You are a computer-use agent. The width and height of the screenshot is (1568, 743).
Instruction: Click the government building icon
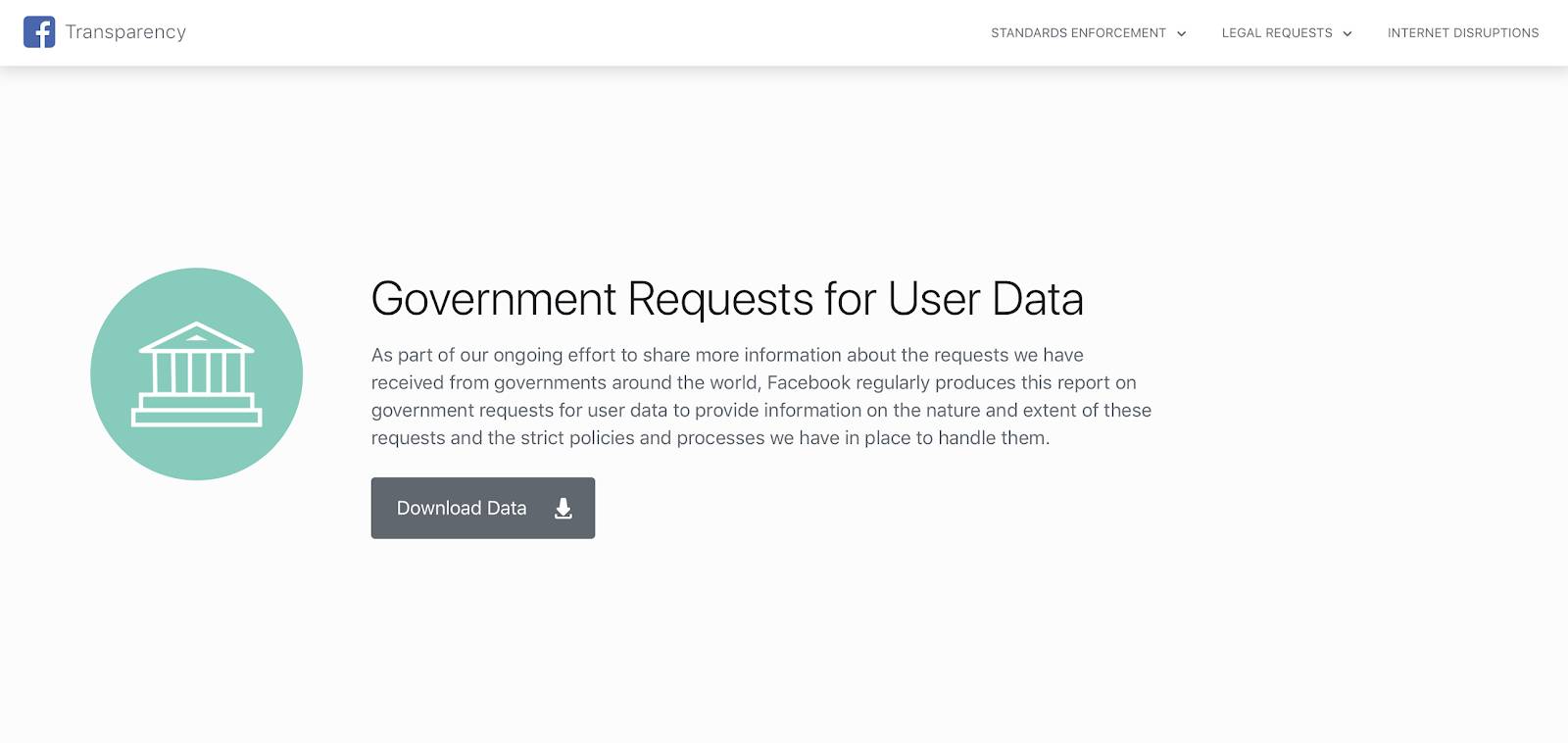pos(197,373)
